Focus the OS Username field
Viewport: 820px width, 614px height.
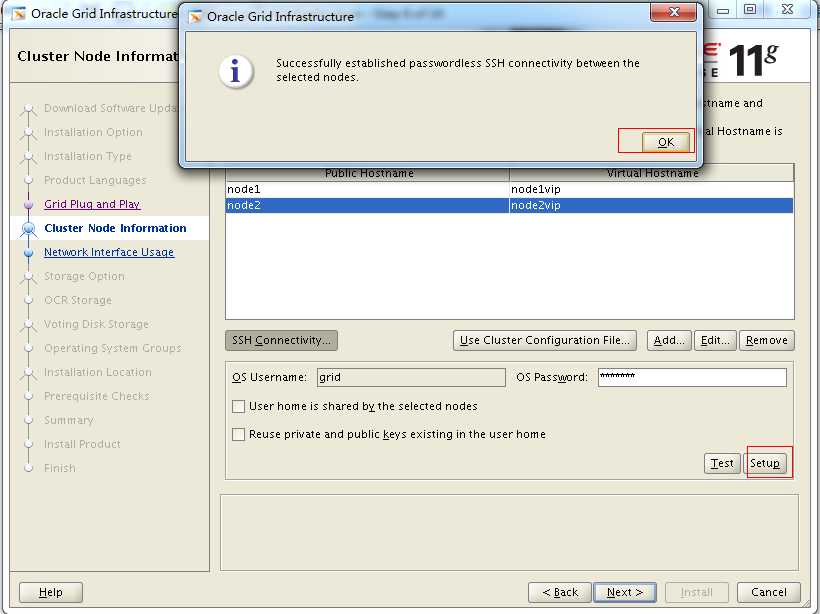tap(411, 377)
